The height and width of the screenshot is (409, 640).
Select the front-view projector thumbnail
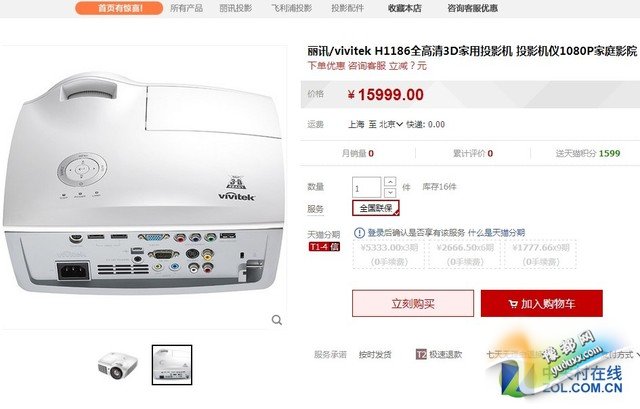(118, 365)
